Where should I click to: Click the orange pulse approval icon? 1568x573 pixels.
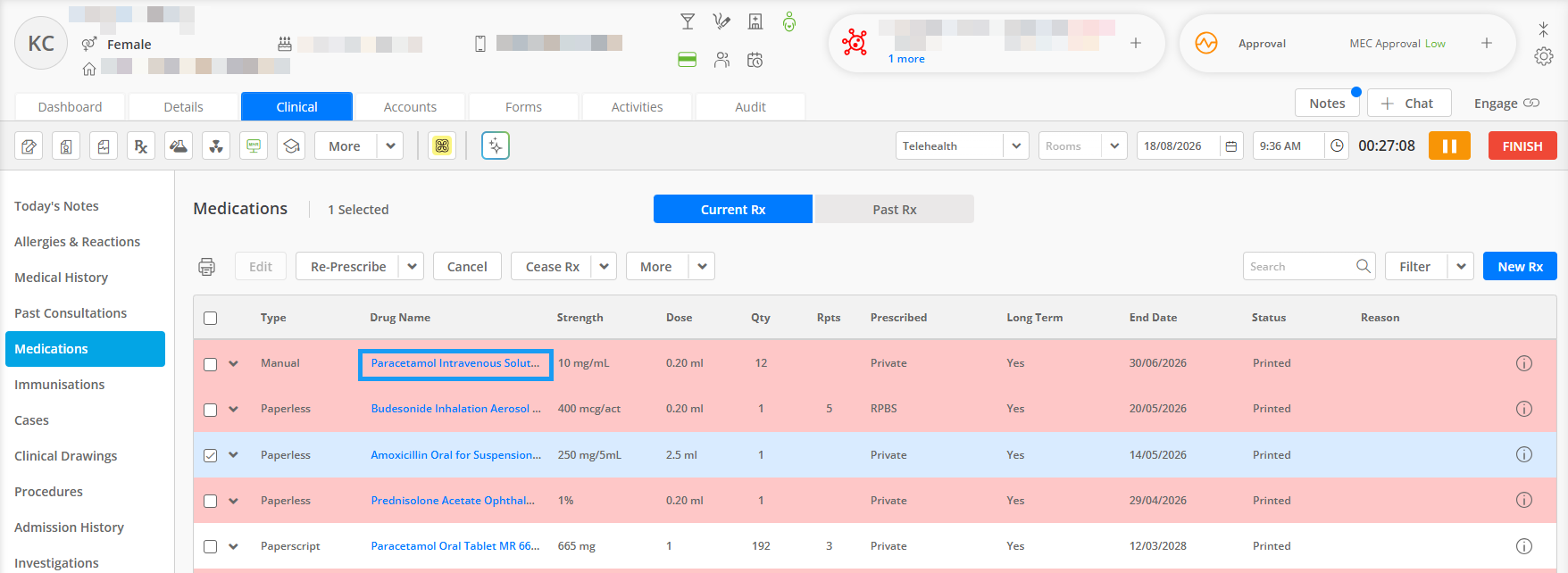(1206, 43)
